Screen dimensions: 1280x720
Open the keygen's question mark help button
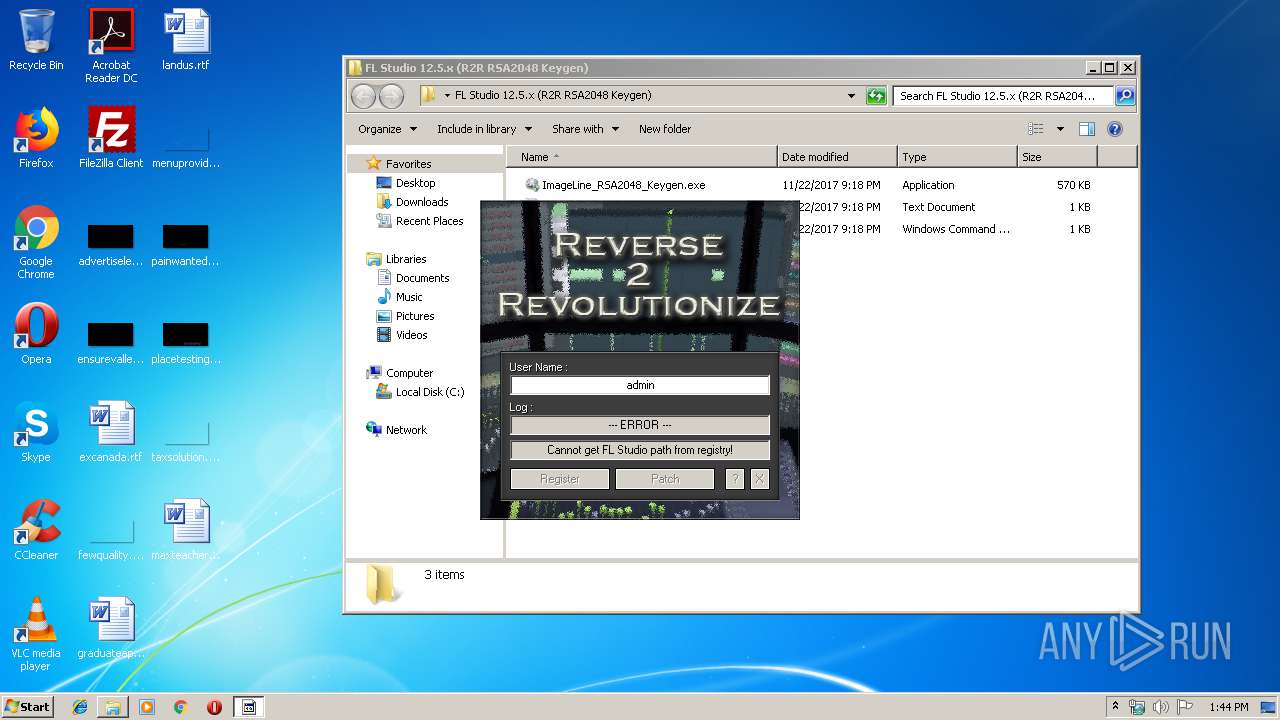click(735, 479)
